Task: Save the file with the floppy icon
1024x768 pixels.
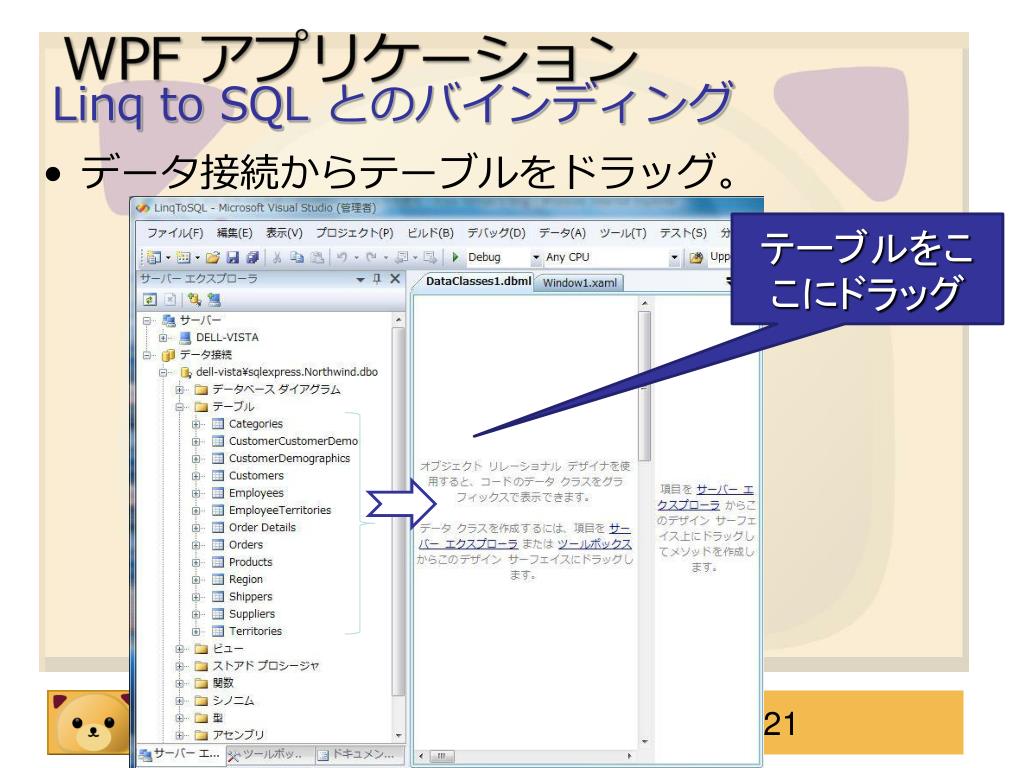Action: coord(232,257)
